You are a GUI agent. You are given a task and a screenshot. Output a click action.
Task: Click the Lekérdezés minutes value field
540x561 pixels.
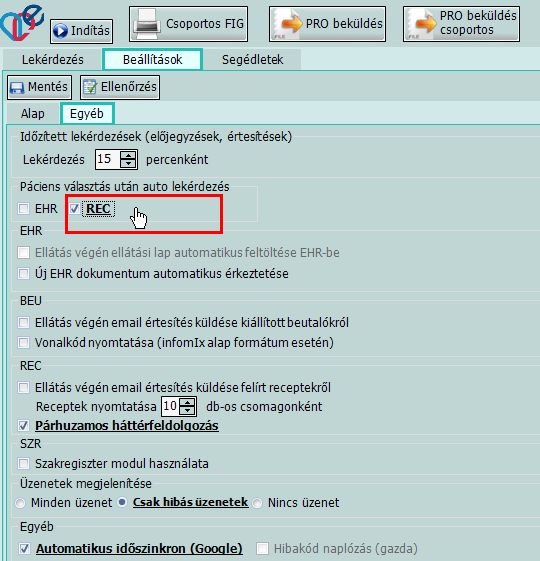pyautogui.click(x=108, y=159)
